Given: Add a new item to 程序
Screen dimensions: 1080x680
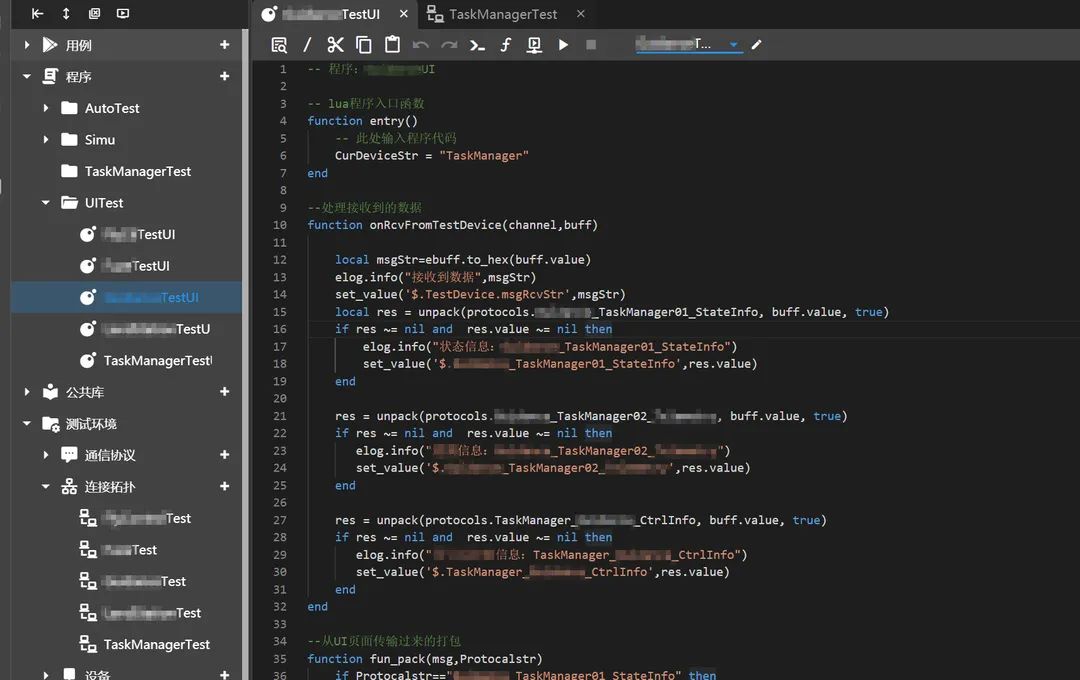Looking at the screenshot, I should coord(225,76).
